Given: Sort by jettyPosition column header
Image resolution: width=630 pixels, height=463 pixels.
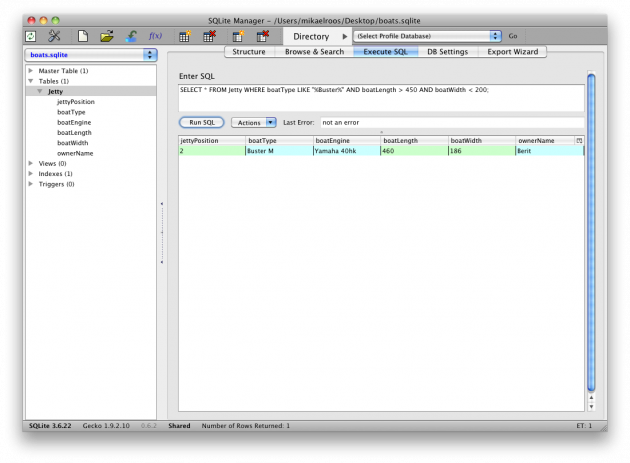Looking at the screenshot, I should click(212, 141).
